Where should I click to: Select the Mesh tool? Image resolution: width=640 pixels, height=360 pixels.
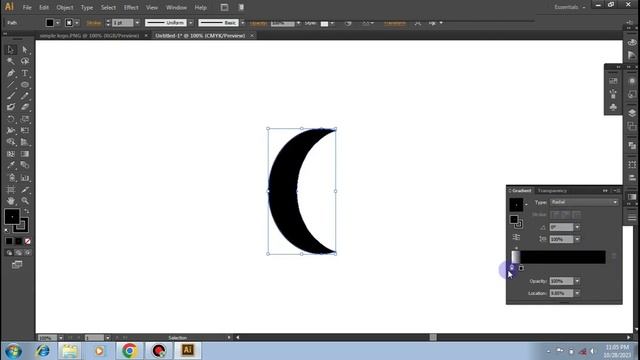11,154
